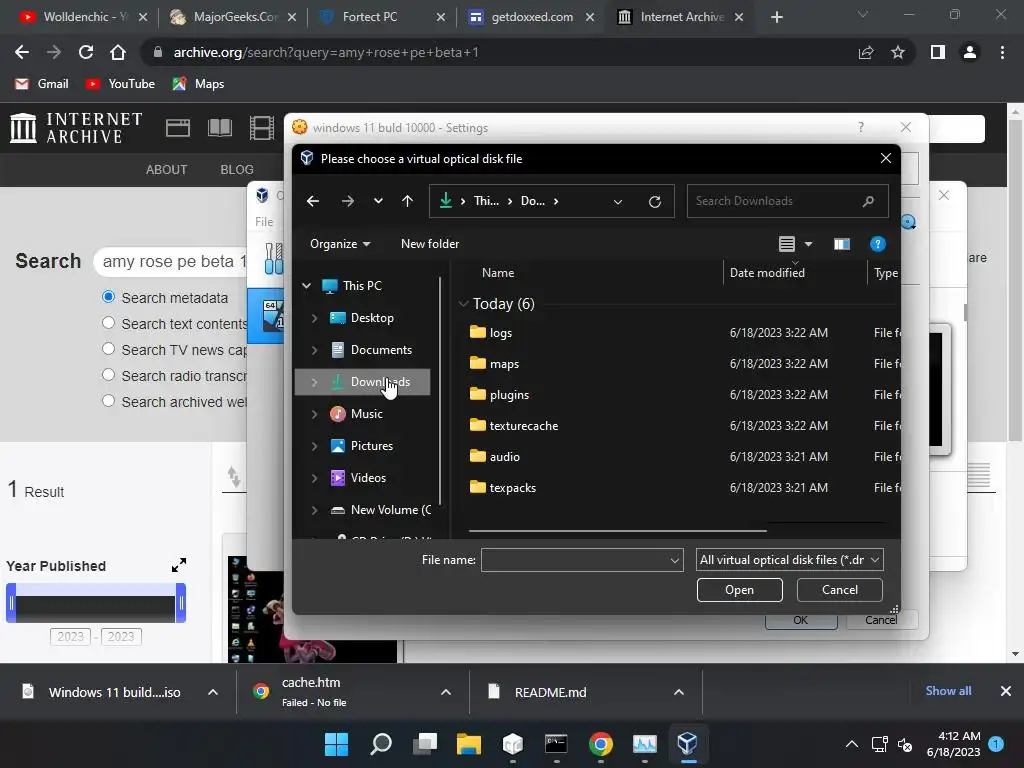
Task: Open the Gmail bookmark
Action: pos(42,84)
